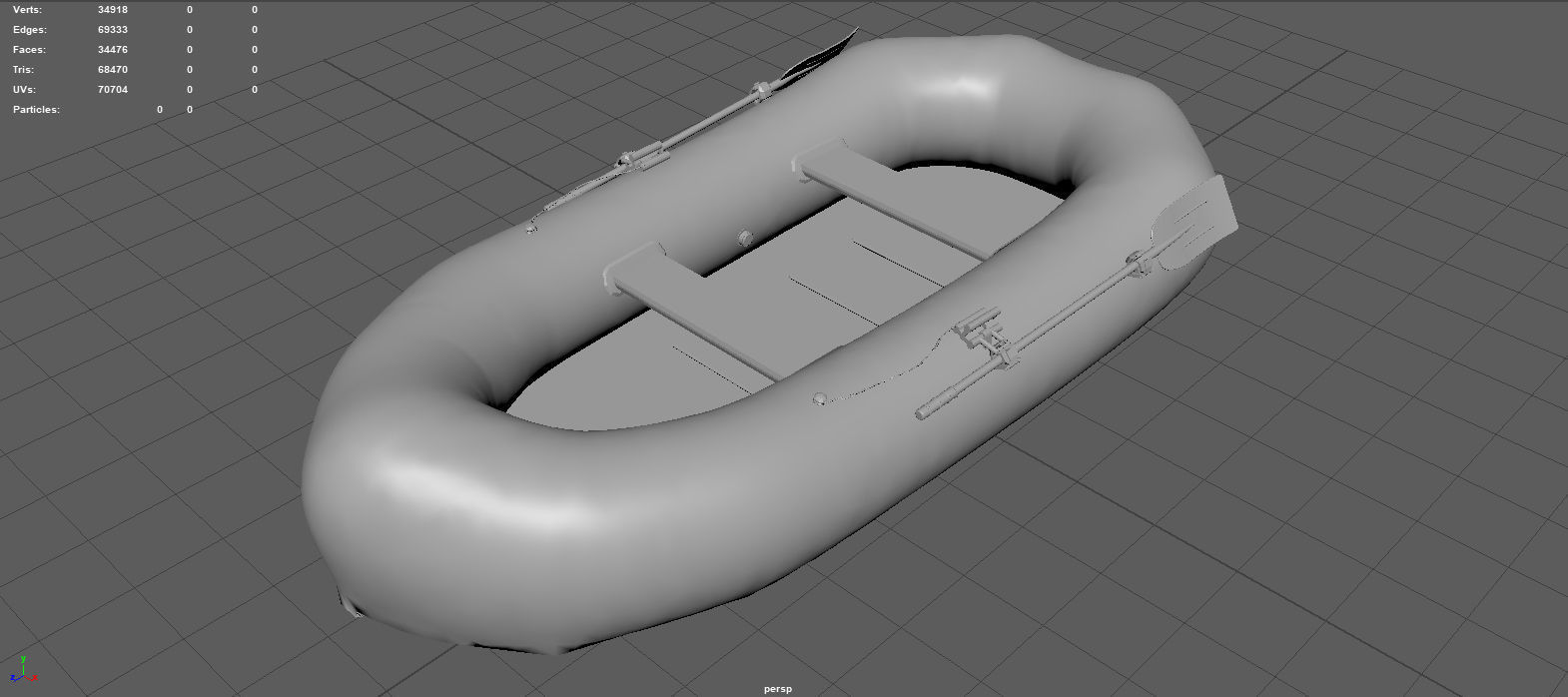Click the Verts label in heads-up display
This screenshot has height=697, width=1568.
(x=27, y=9)
